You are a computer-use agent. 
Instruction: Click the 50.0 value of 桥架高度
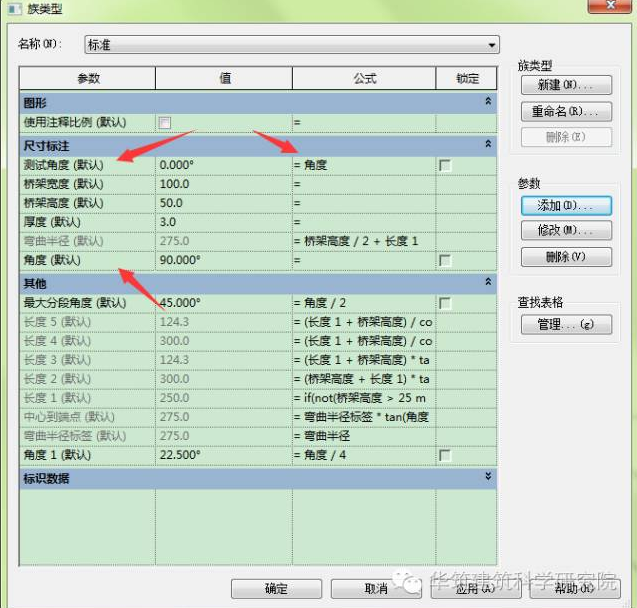point(224,203)
